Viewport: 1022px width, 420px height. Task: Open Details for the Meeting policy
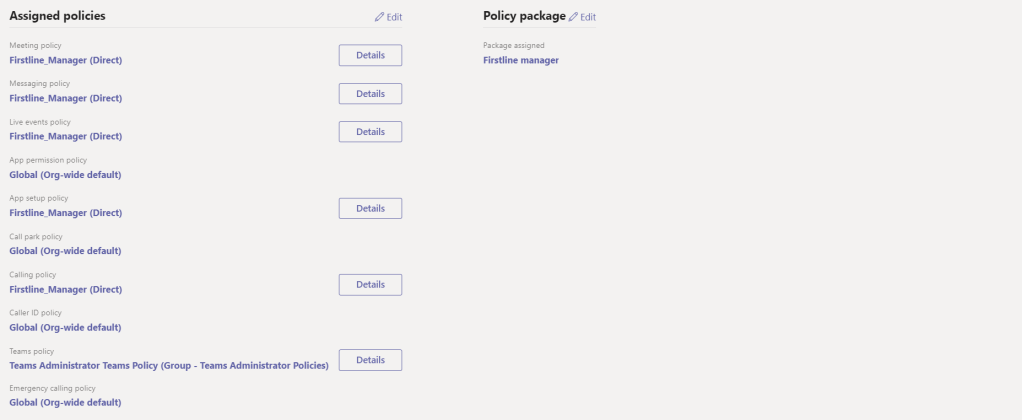click(x=370, y=55)
